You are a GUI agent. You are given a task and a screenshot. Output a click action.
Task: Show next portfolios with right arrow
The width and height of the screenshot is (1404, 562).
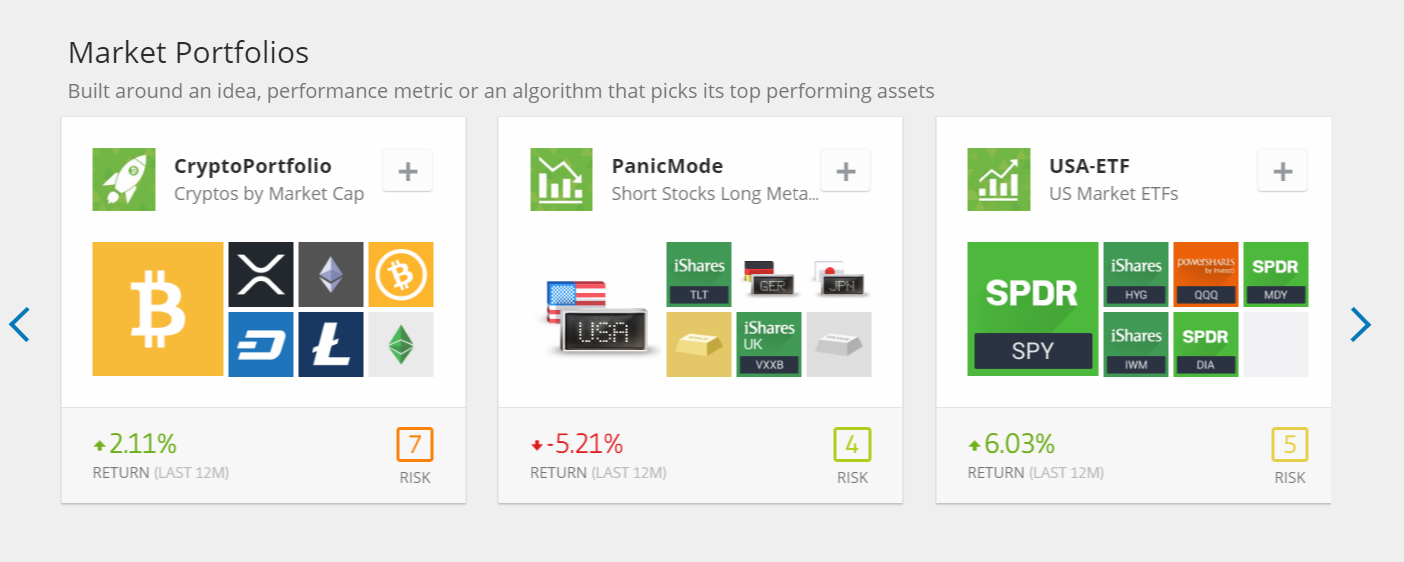click(x=1360, y=324)
